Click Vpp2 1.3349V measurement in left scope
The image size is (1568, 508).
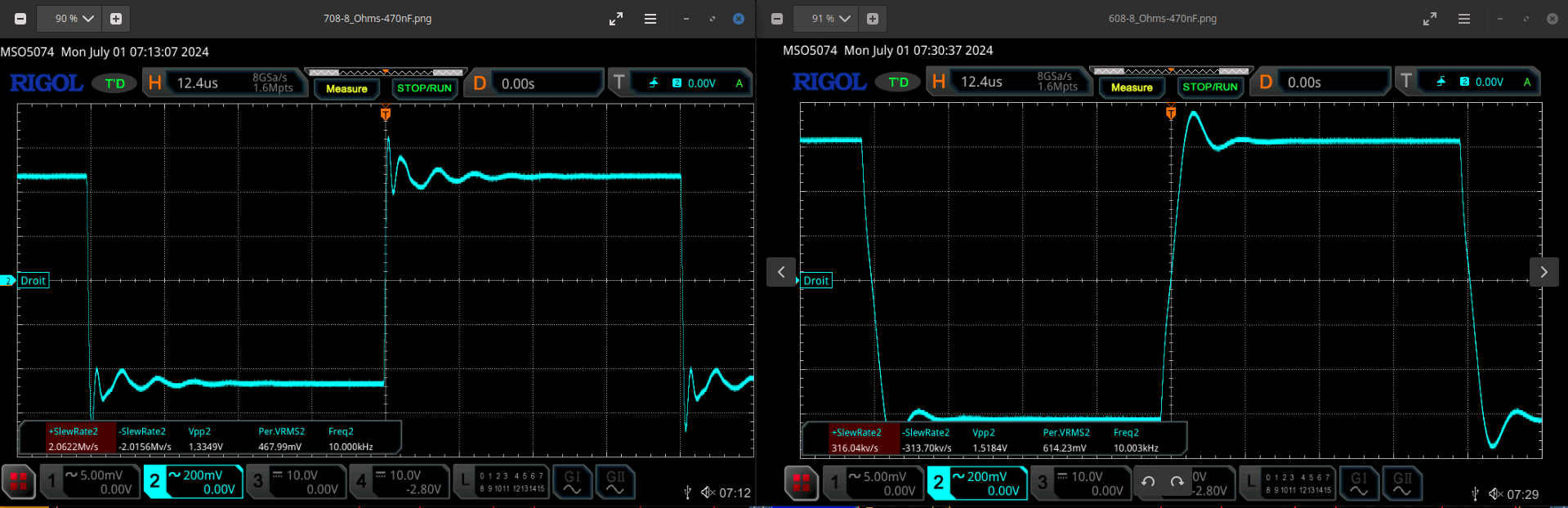point(205,439)
